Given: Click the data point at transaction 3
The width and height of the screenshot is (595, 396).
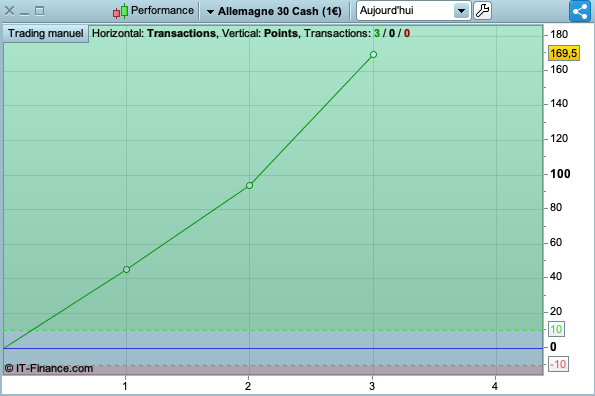Looking at the screenshot, I should click(x=373, y=55).
